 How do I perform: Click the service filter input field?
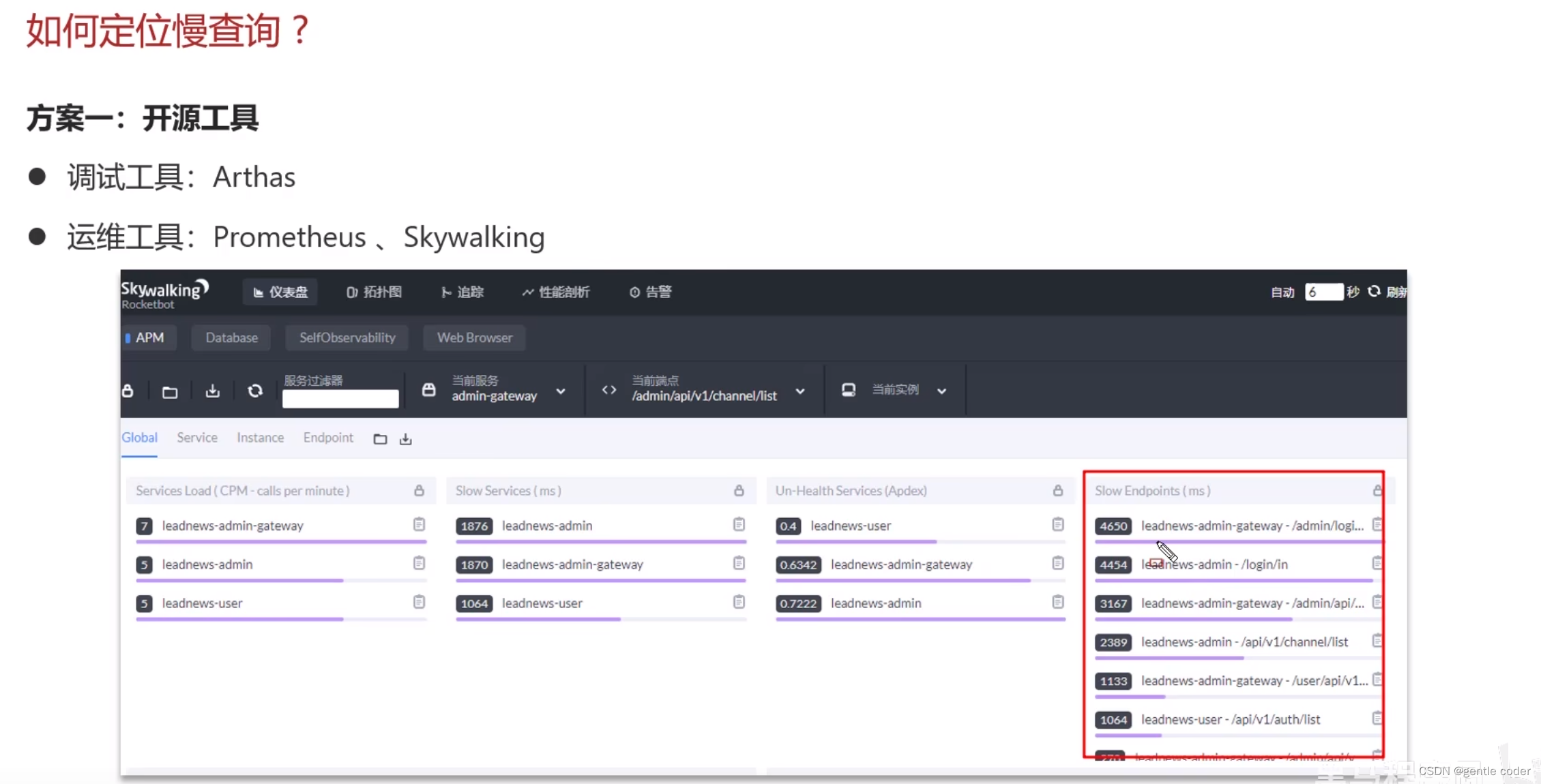click(x=340, y=399)
